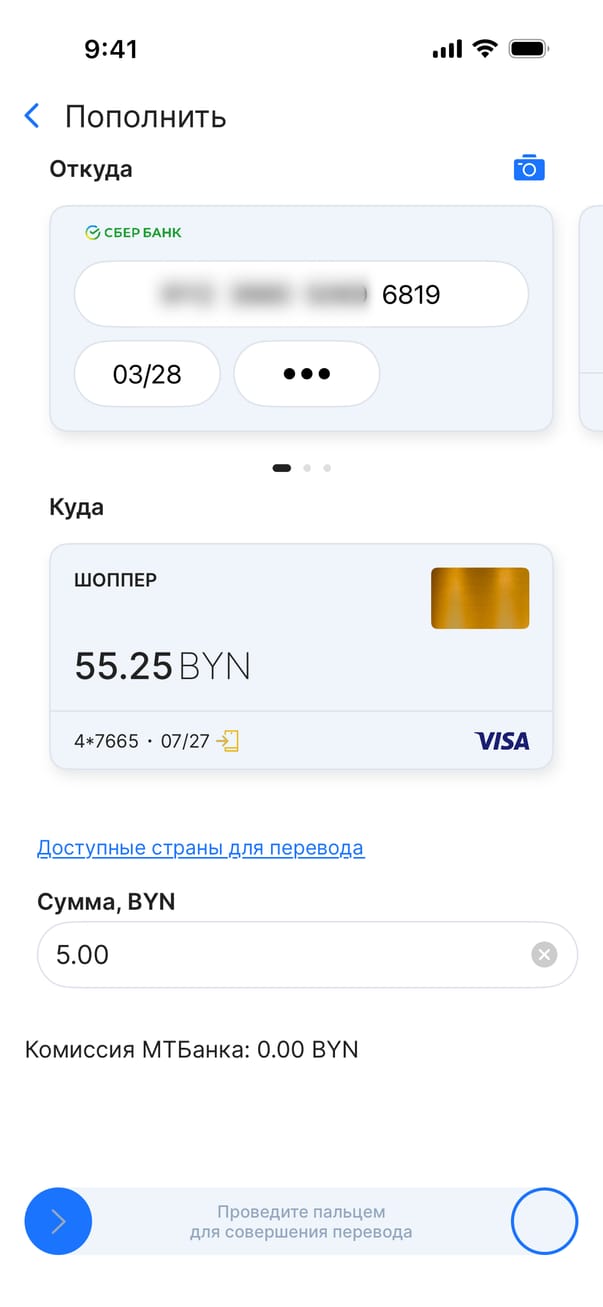Tap the blue arrow swipe handle
Viewport: 603px width, 1307px height.
pyautogui.click(x=58, y=1221)
